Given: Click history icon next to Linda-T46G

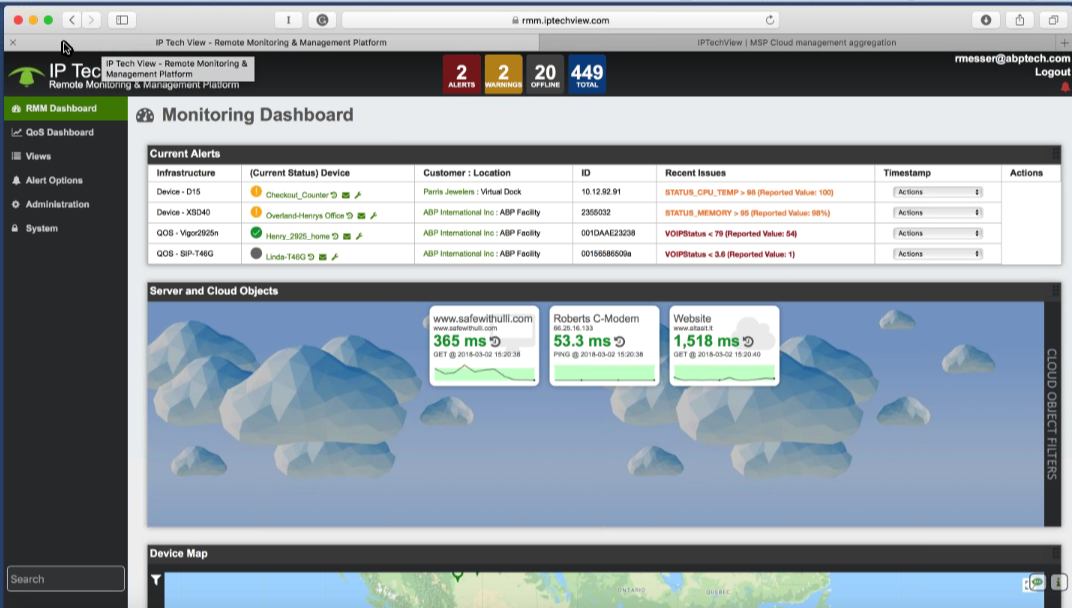Looking at the screenshot, I should pos(311,257).
